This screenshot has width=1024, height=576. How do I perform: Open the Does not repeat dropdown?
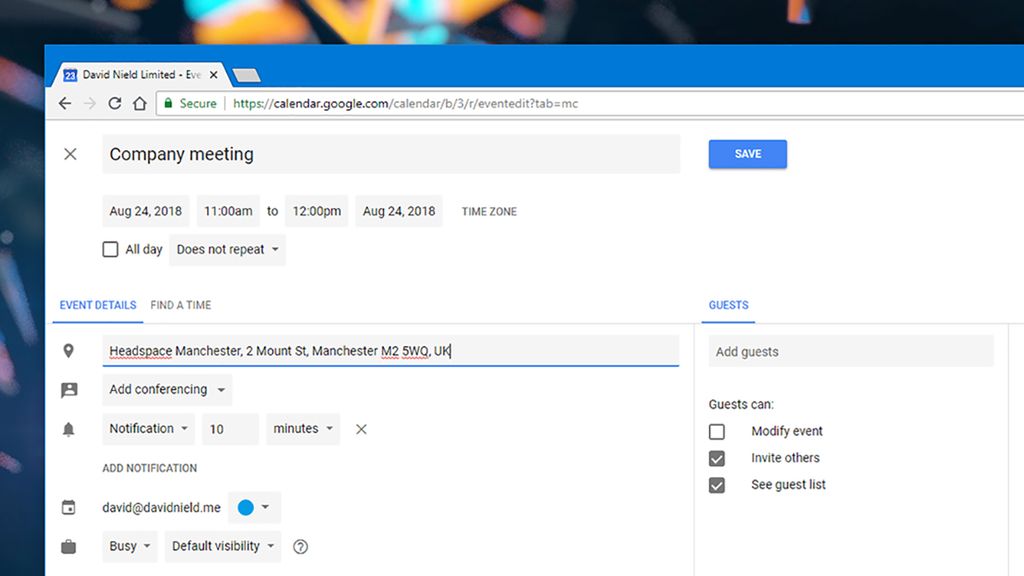[x=227, y=249]
